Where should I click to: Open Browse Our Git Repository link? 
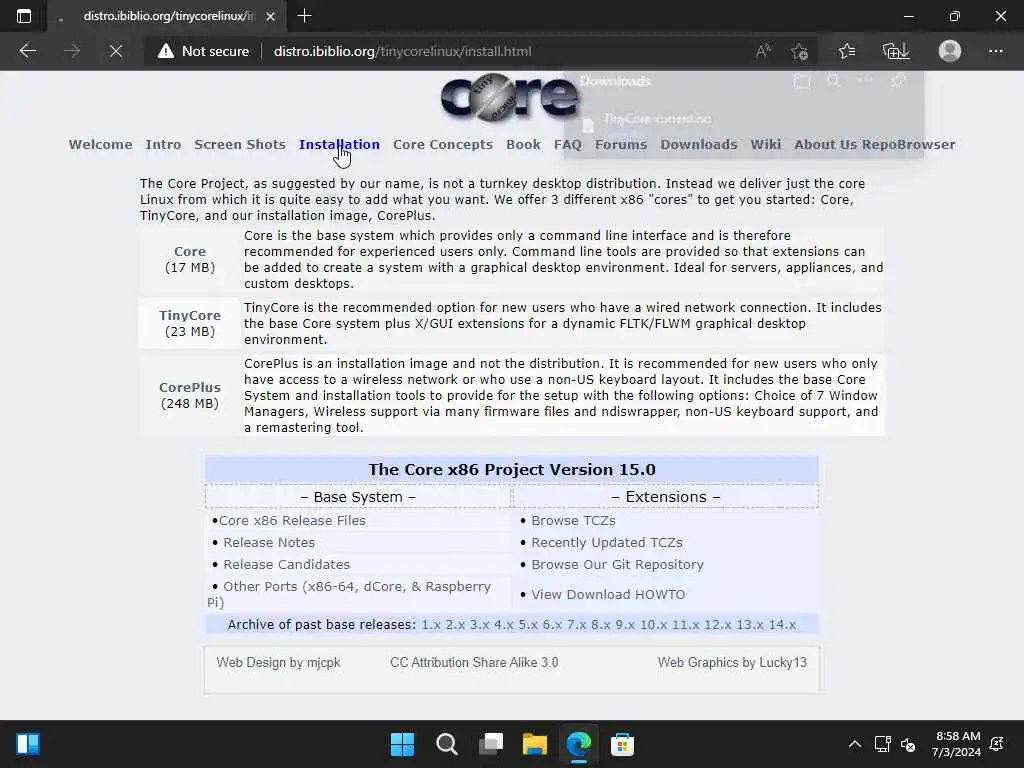pyautogui.click(x=617, y=564)
